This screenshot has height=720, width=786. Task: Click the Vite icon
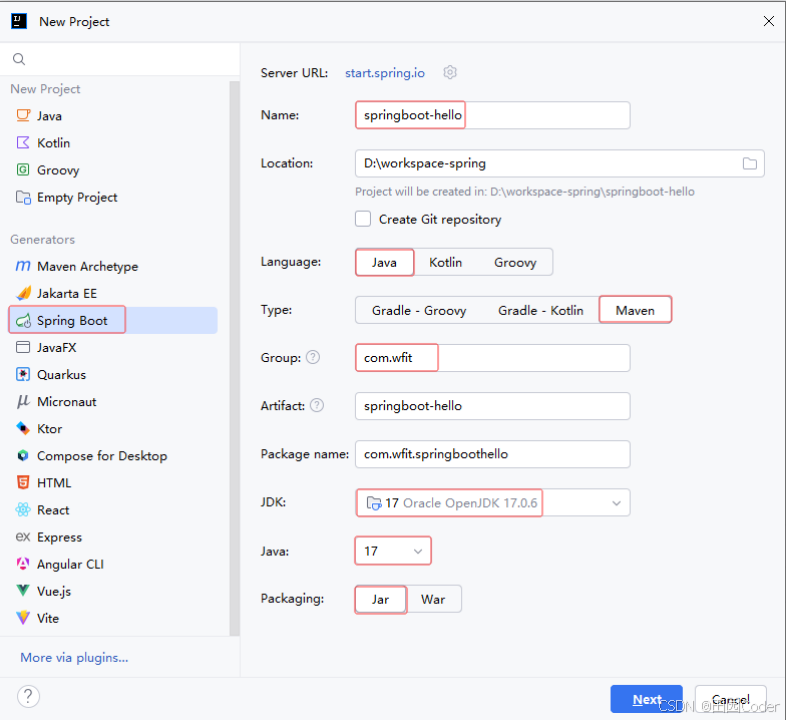tap(23, 618)
